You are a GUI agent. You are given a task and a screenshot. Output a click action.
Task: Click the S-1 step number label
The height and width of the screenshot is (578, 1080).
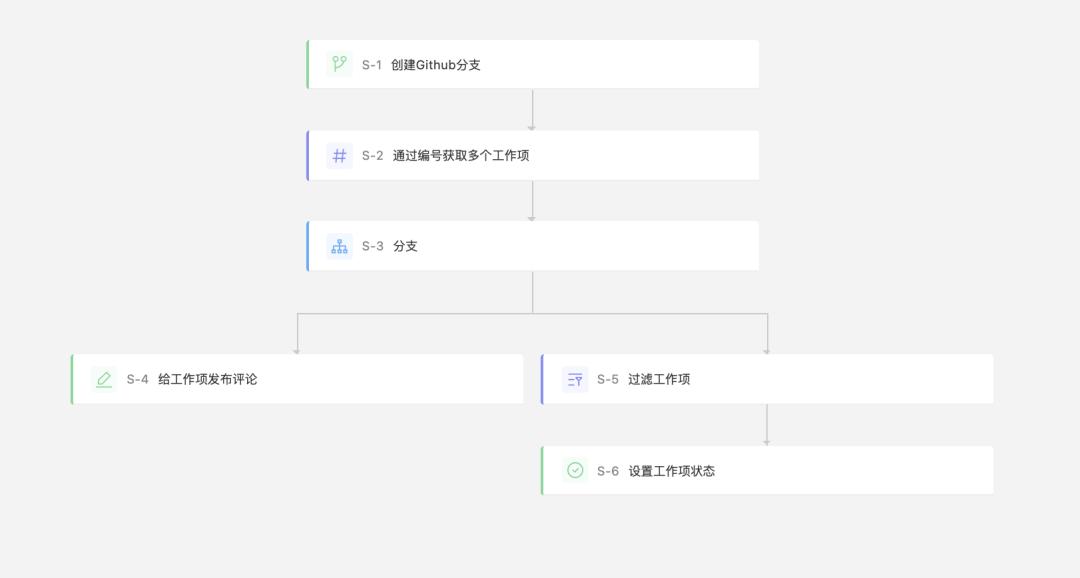tap(372, 65)
